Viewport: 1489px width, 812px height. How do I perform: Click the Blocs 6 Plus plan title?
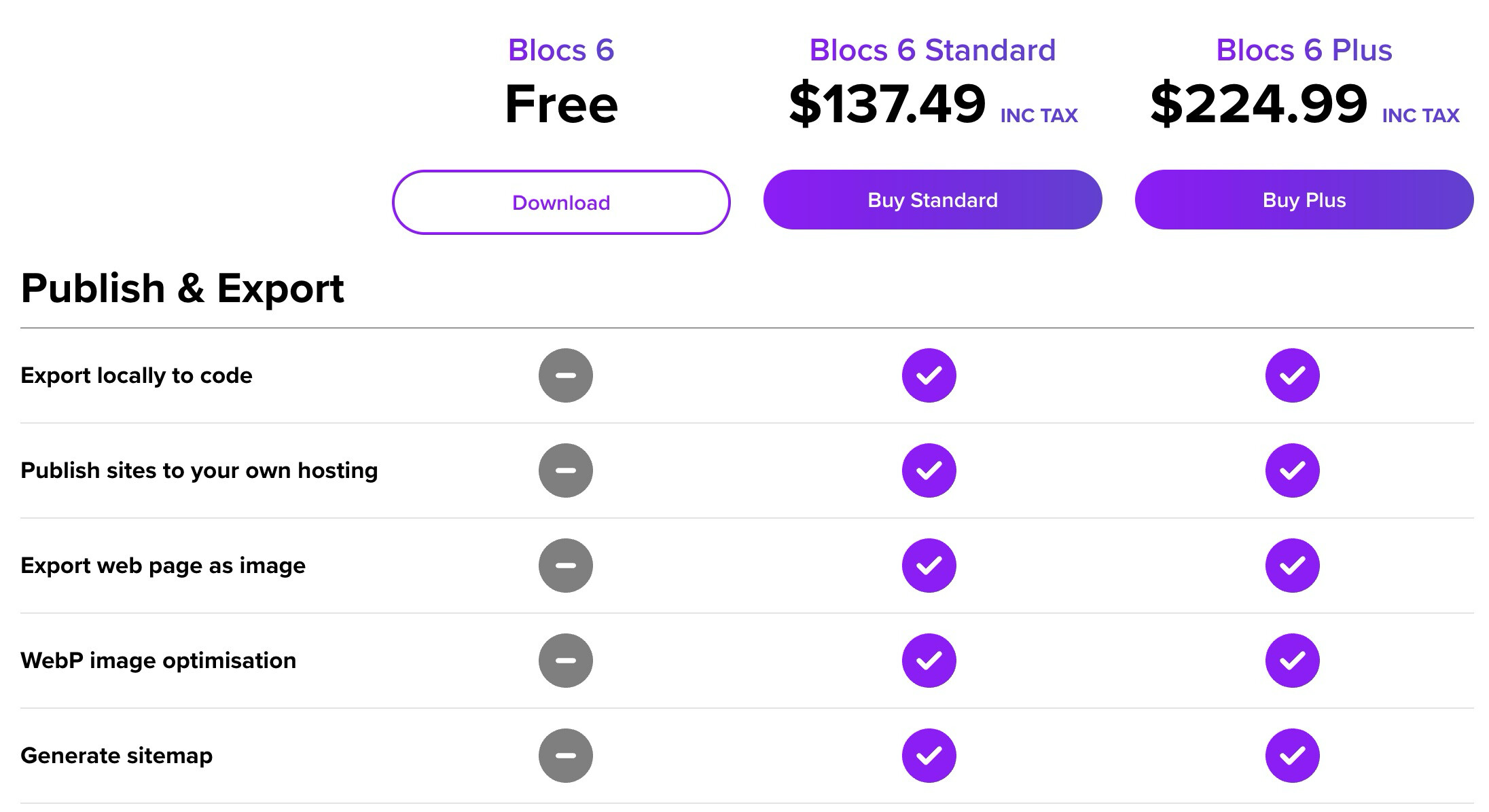(x=1304, y=50)
